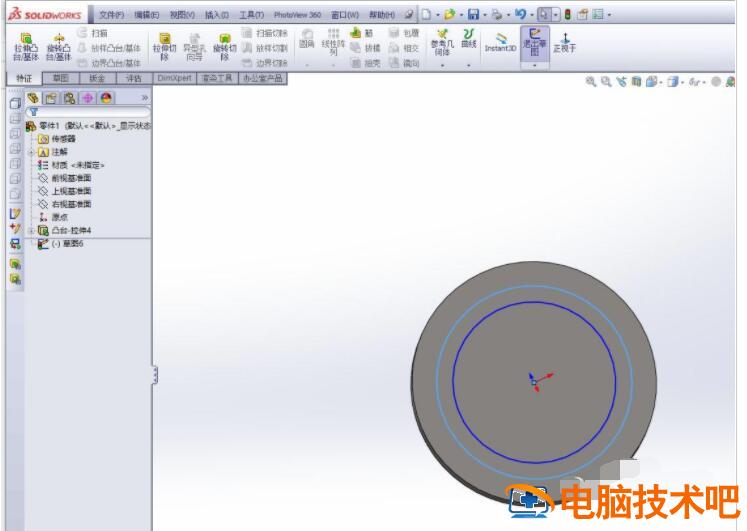
Task: Click the Appearance color ball manager tab
Action: point(106,98)
